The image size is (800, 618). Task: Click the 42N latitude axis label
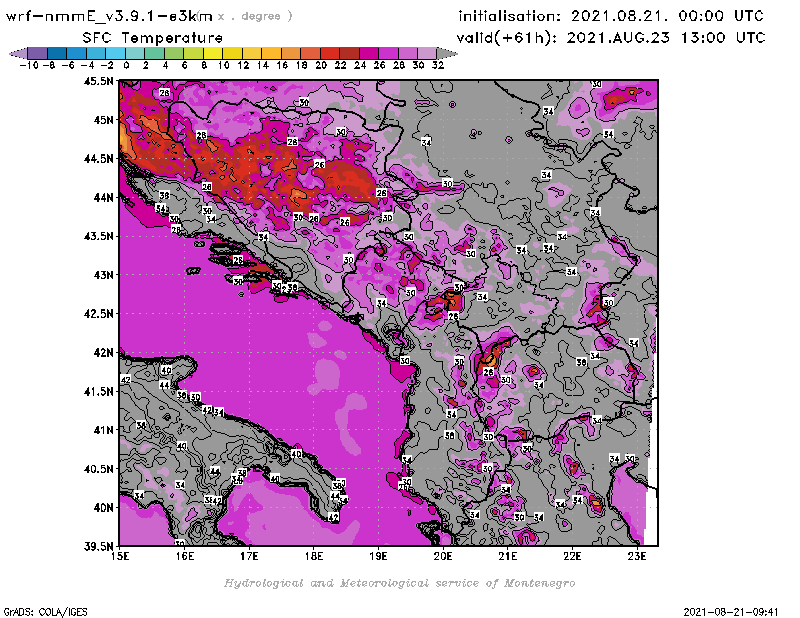(x=104, y=352)
